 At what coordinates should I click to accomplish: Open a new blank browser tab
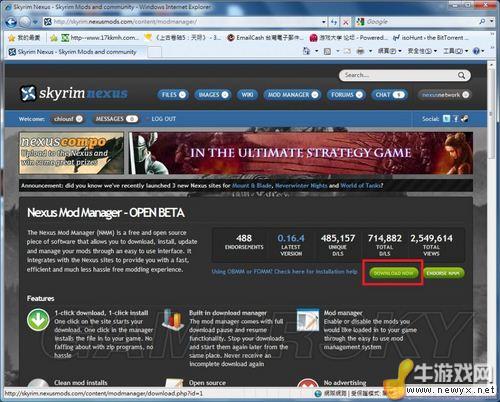(x=154, y=52)
